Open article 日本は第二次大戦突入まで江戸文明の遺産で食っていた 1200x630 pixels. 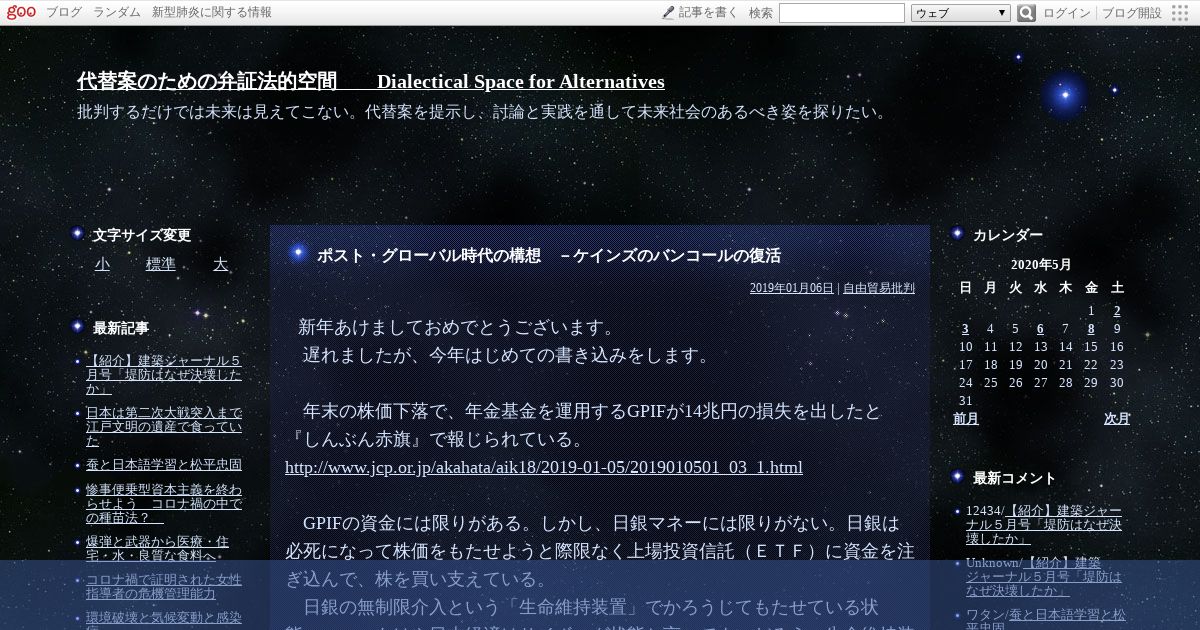[x=164, y=426]
